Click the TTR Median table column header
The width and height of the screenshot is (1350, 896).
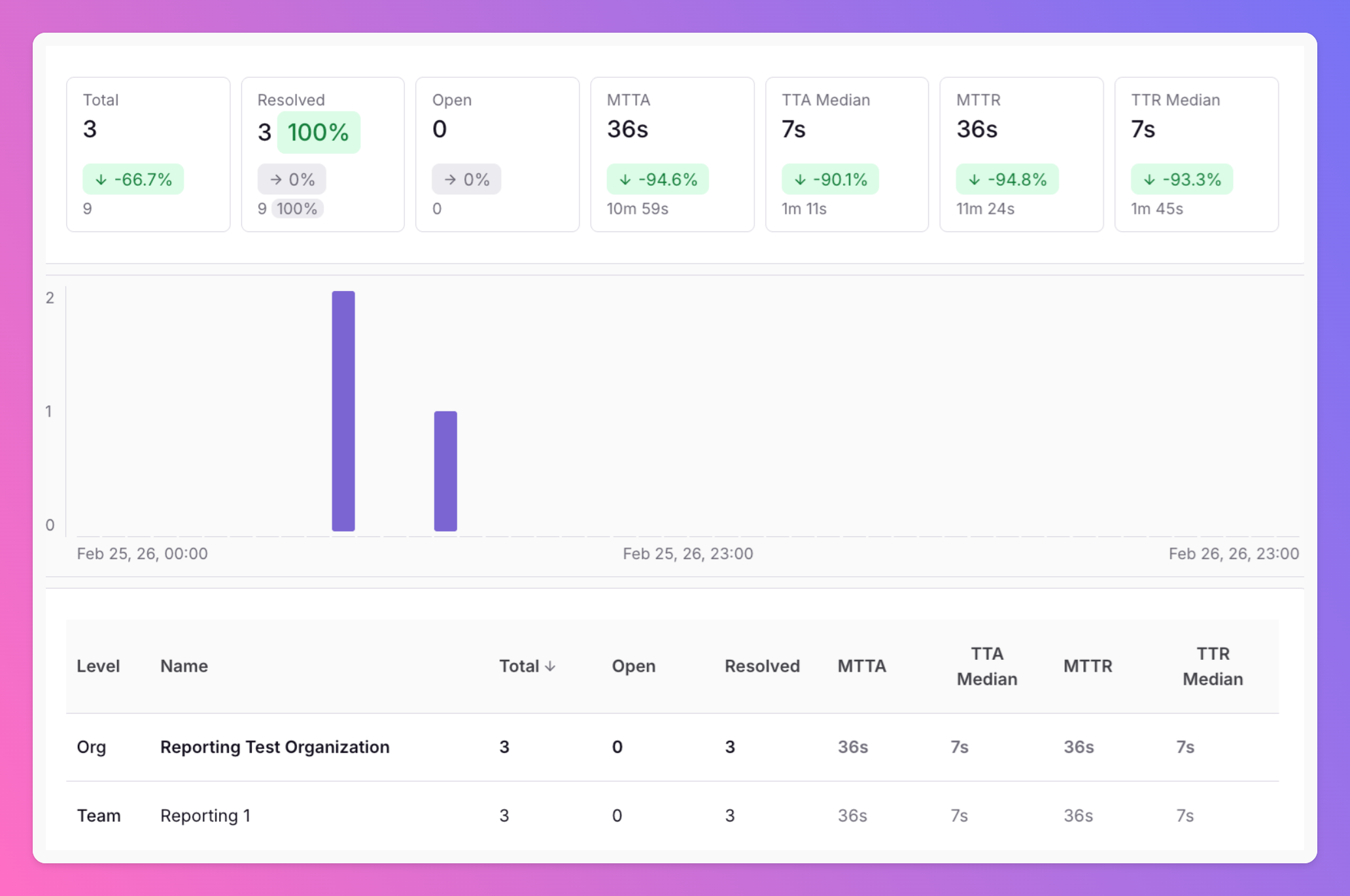(1212, 666)
